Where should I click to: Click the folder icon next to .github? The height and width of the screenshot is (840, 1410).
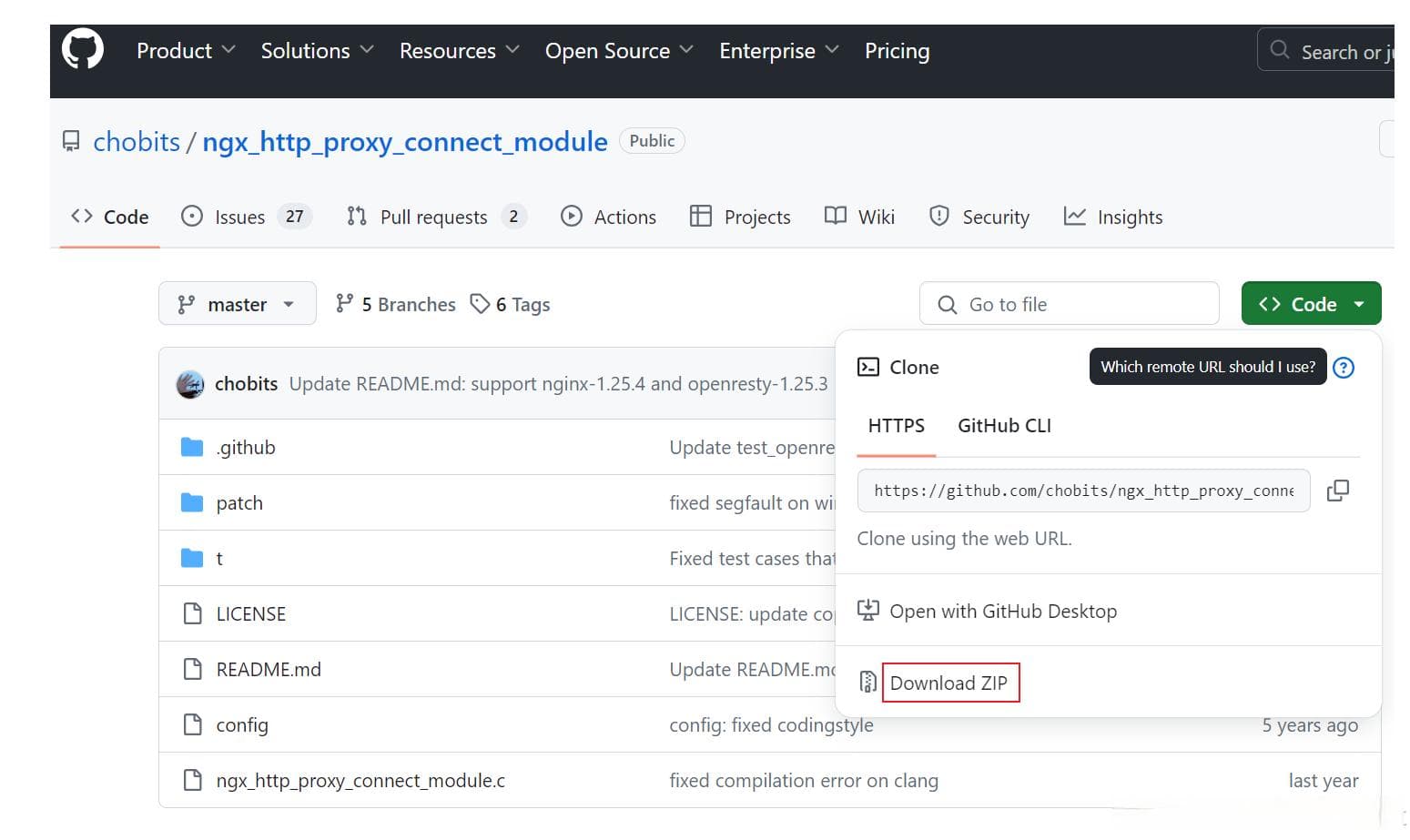pos(192,447)
